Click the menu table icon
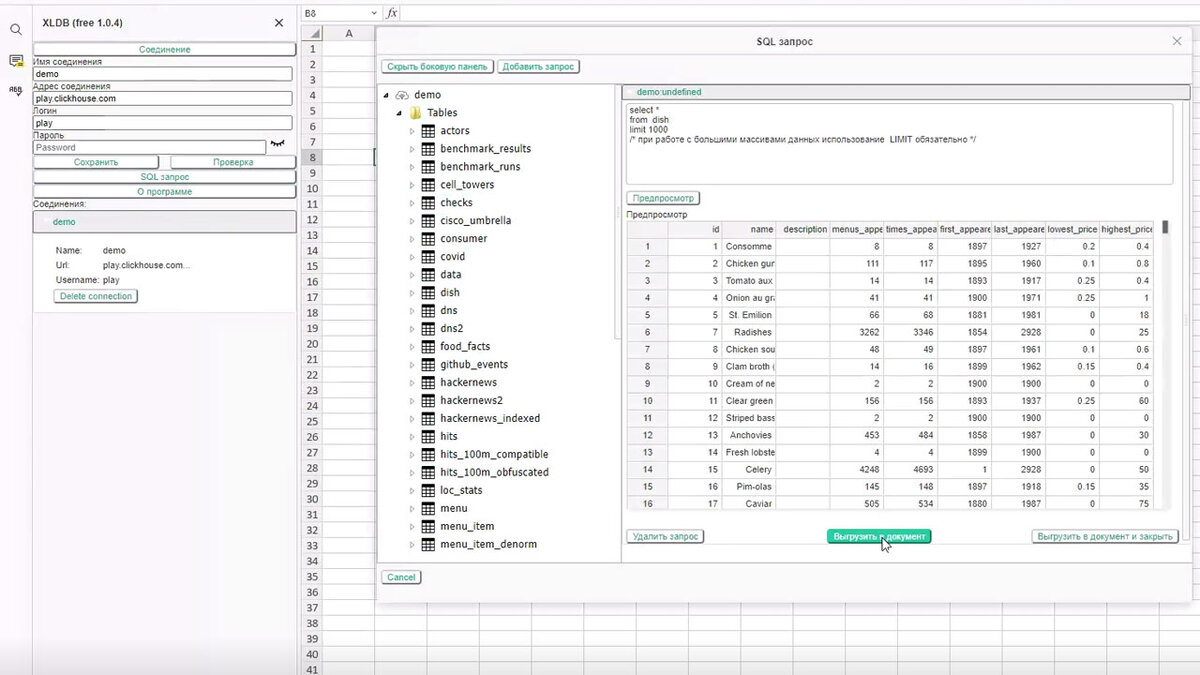The image size is (1200, 675). coord(428,509)
